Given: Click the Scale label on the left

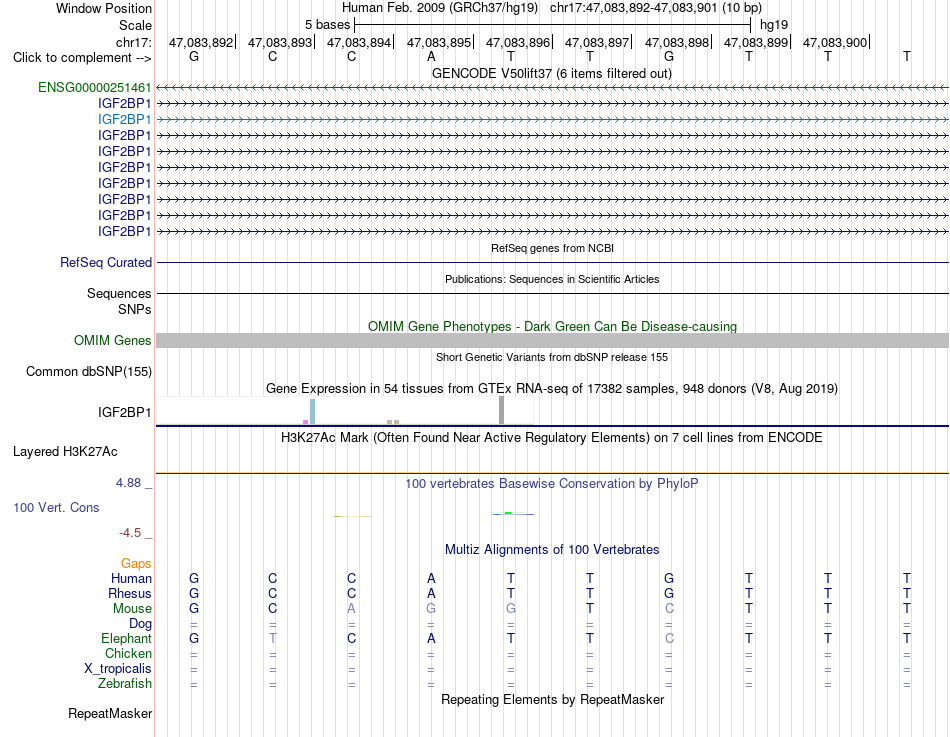Looking at the screenshot, I should click(x=136, y=25).
